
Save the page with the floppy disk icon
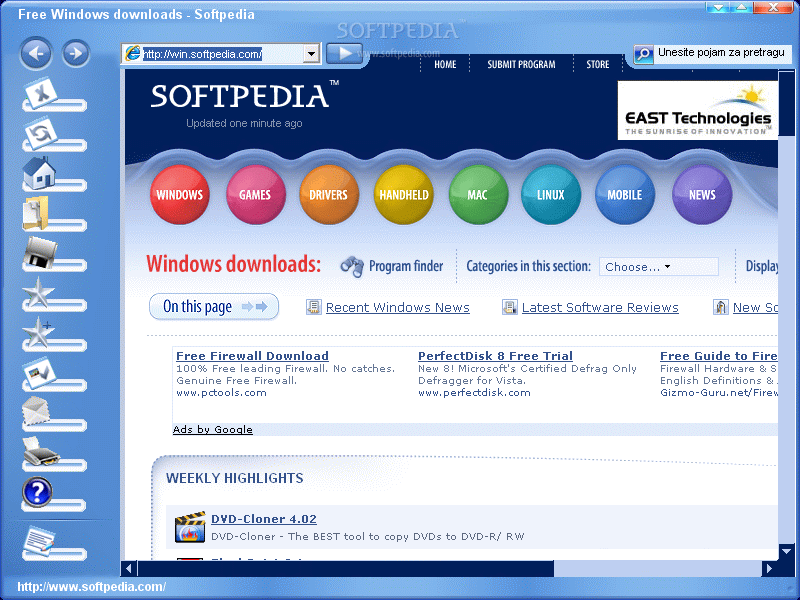(40, 253)
